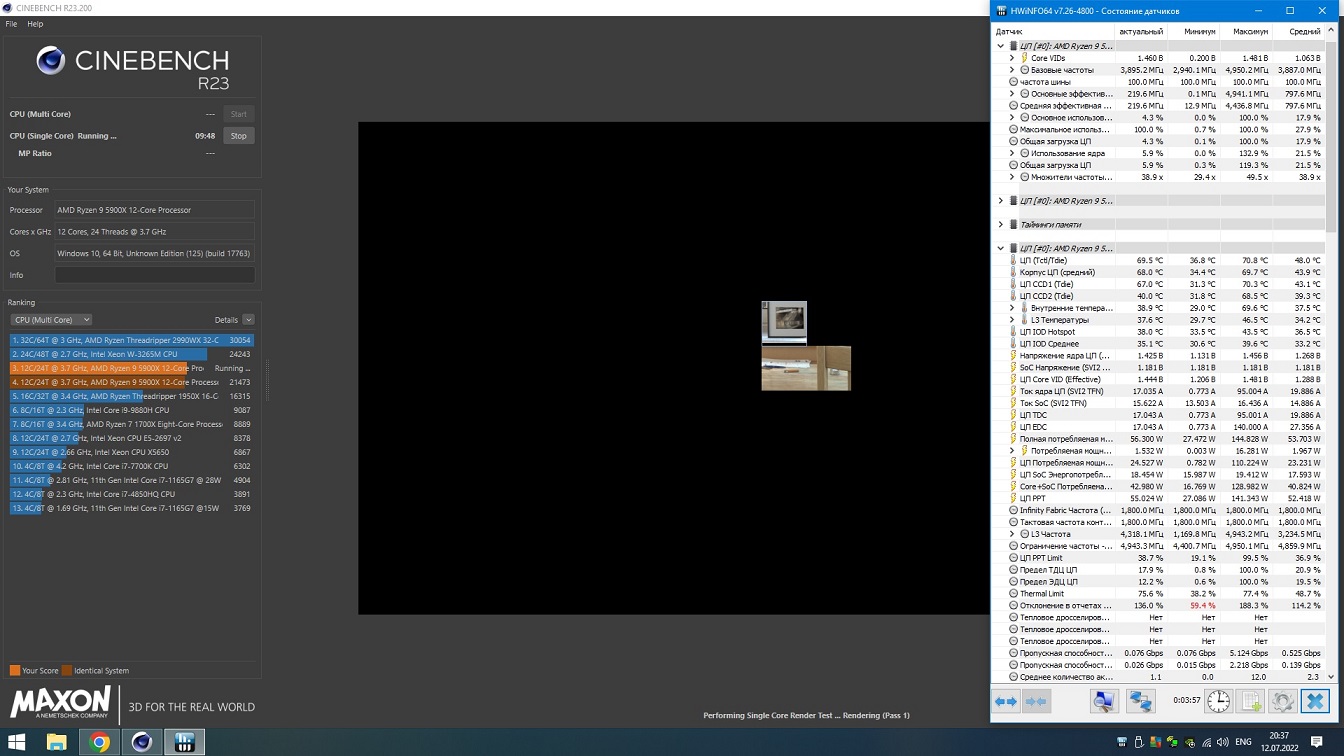Expand the L3 Температуры row
Viewport: 1344px width, 756px height.
coord(1011,320)
